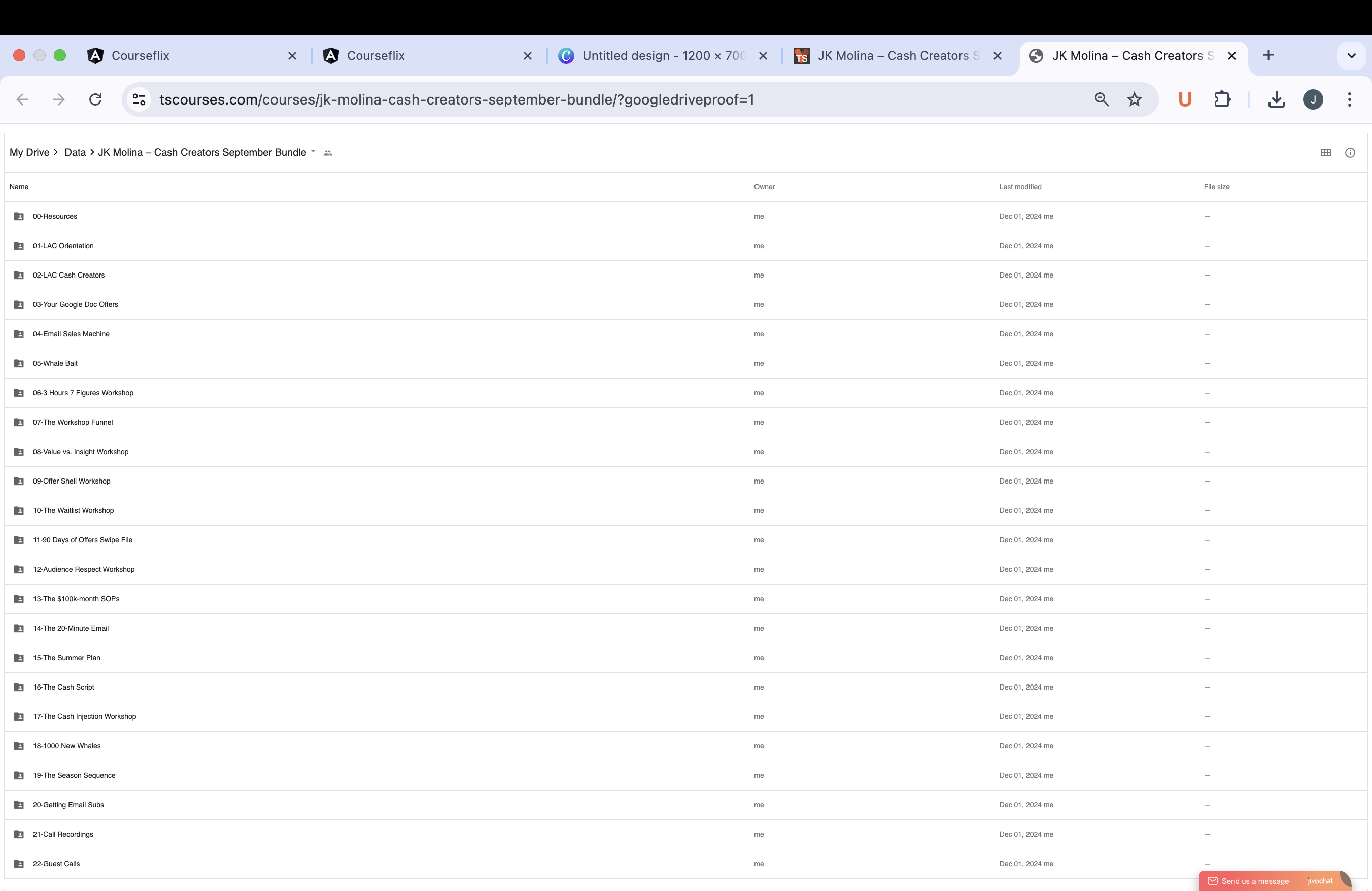The height and width of the screenshot is (891, 1372).
Task: Click the browser forward arrow
Action: (58, 99)
